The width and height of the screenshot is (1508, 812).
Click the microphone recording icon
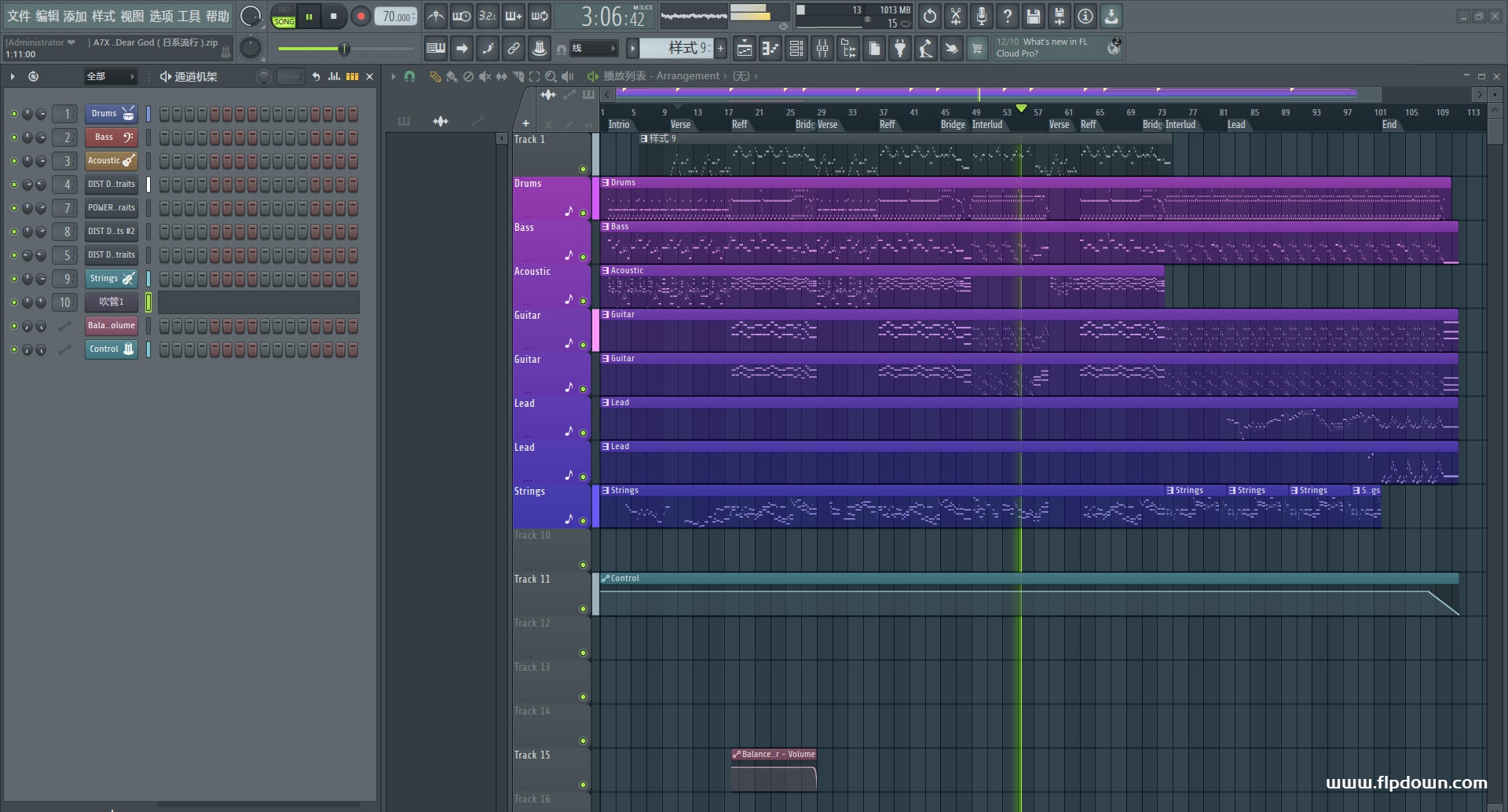click(x=981, y=16)
